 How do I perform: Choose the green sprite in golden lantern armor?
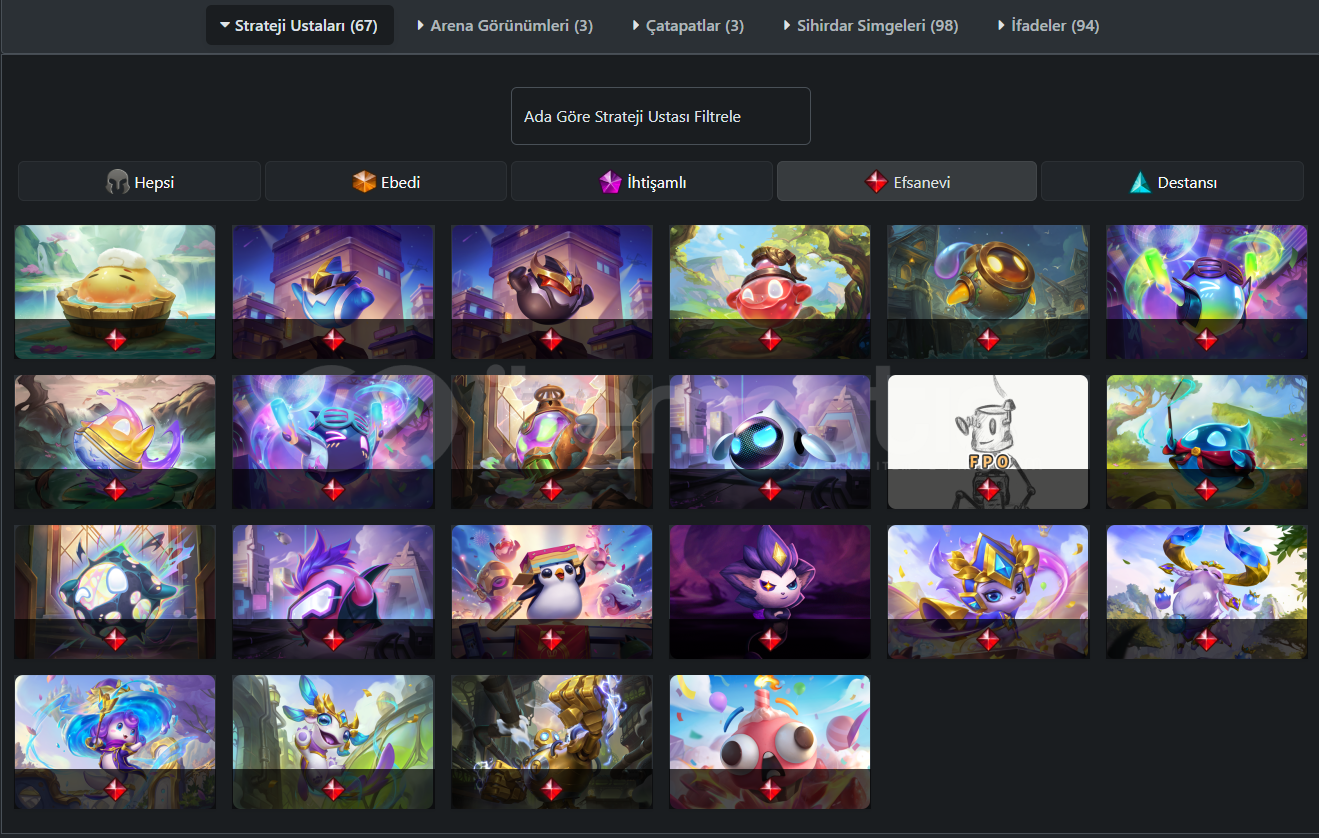tap(552, 441)
